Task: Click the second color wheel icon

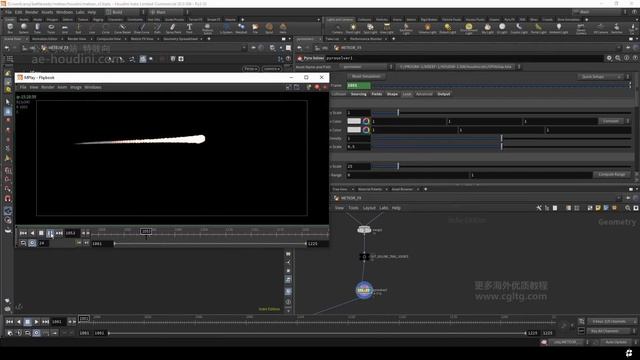Action: coord(366,130)
